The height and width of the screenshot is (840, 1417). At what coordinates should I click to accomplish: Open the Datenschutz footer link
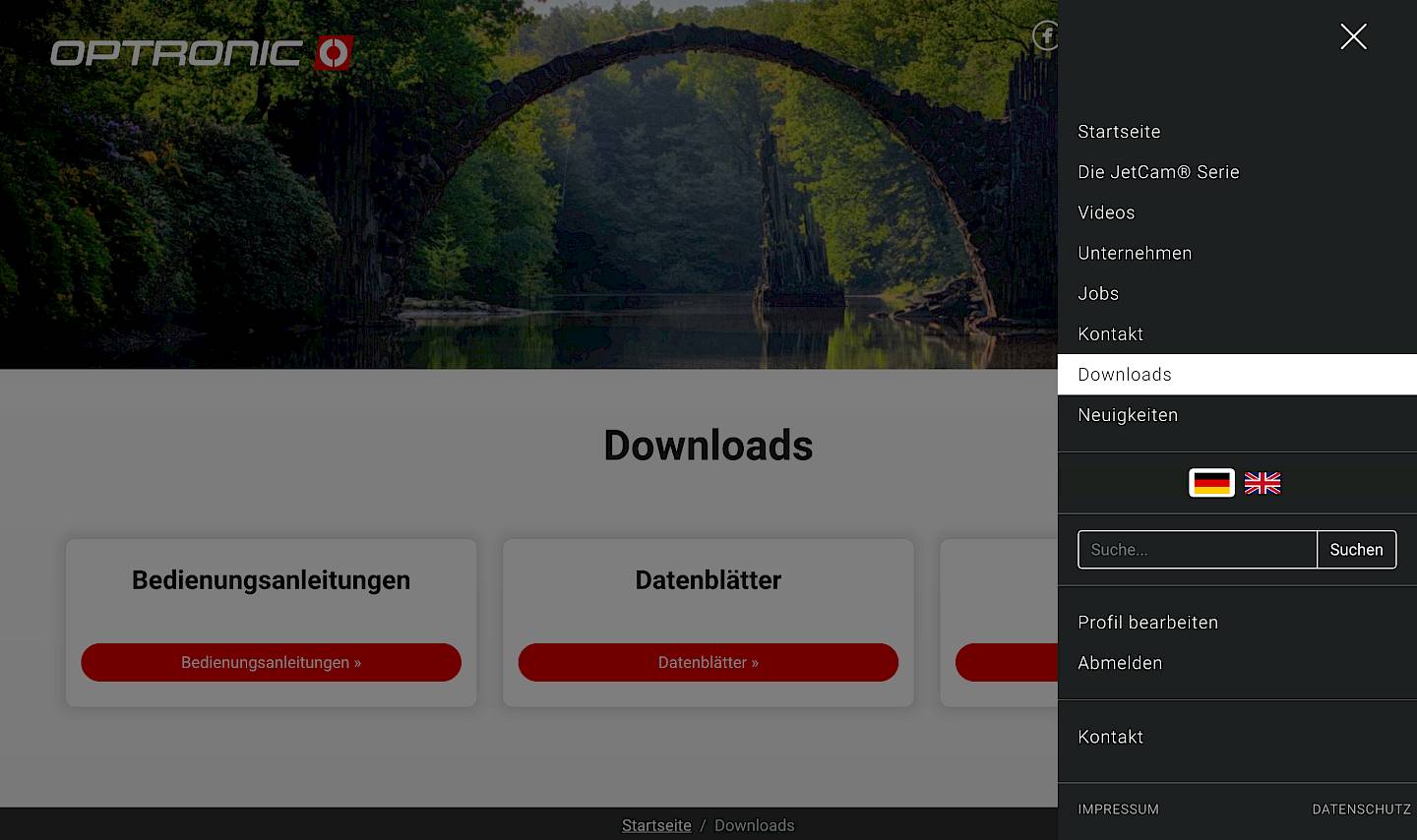coord(1361,810)
